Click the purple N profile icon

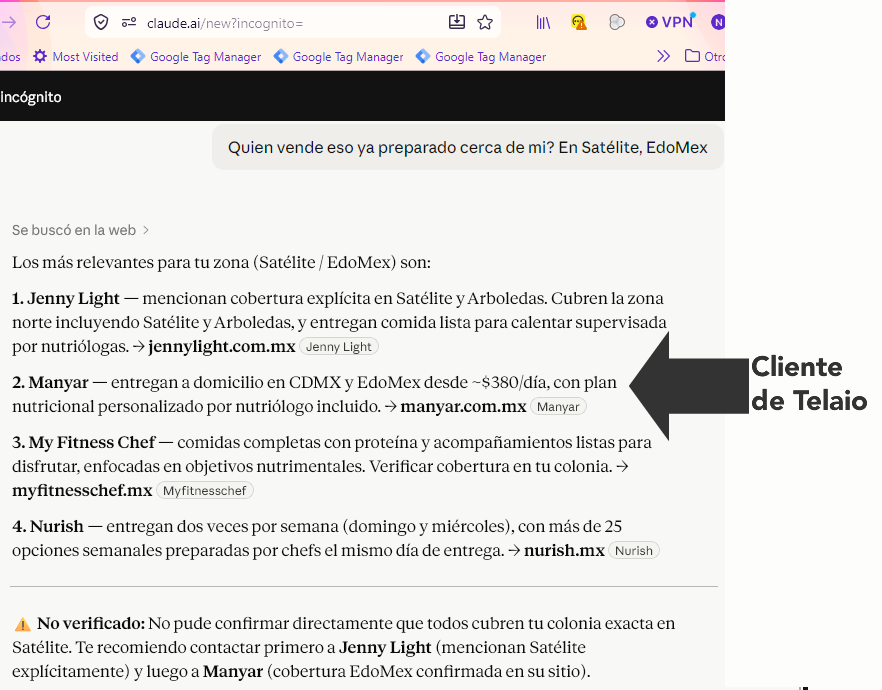(718, 22)
